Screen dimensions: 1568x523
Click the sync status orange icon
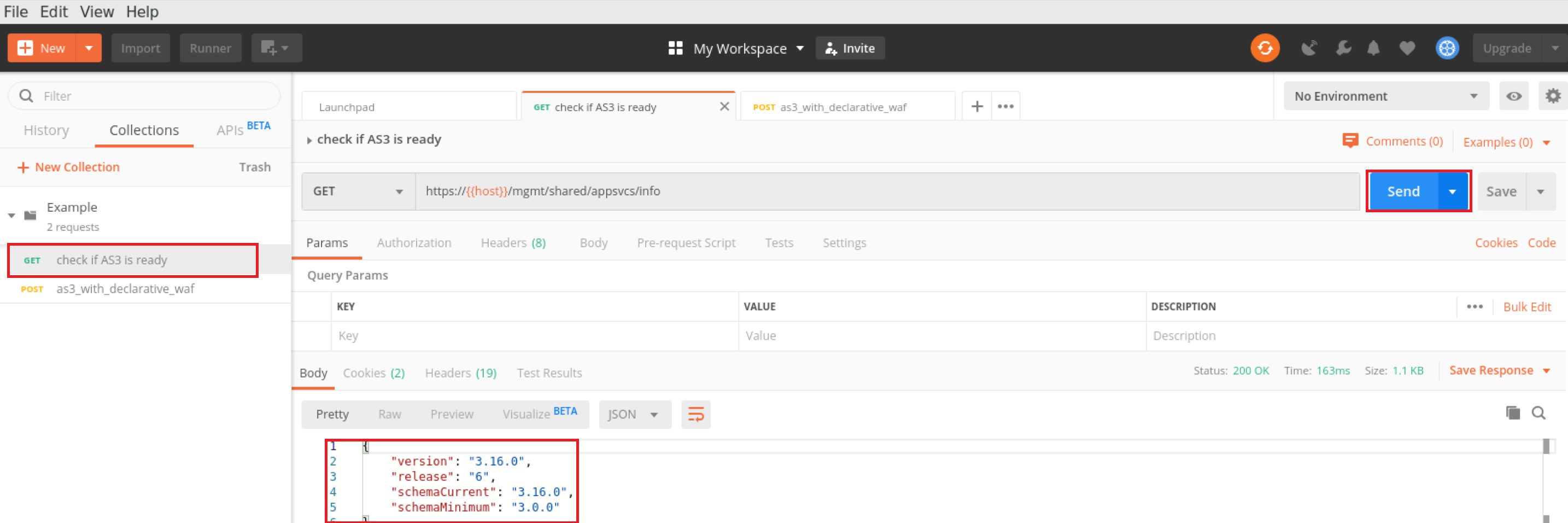(1265, 48)
